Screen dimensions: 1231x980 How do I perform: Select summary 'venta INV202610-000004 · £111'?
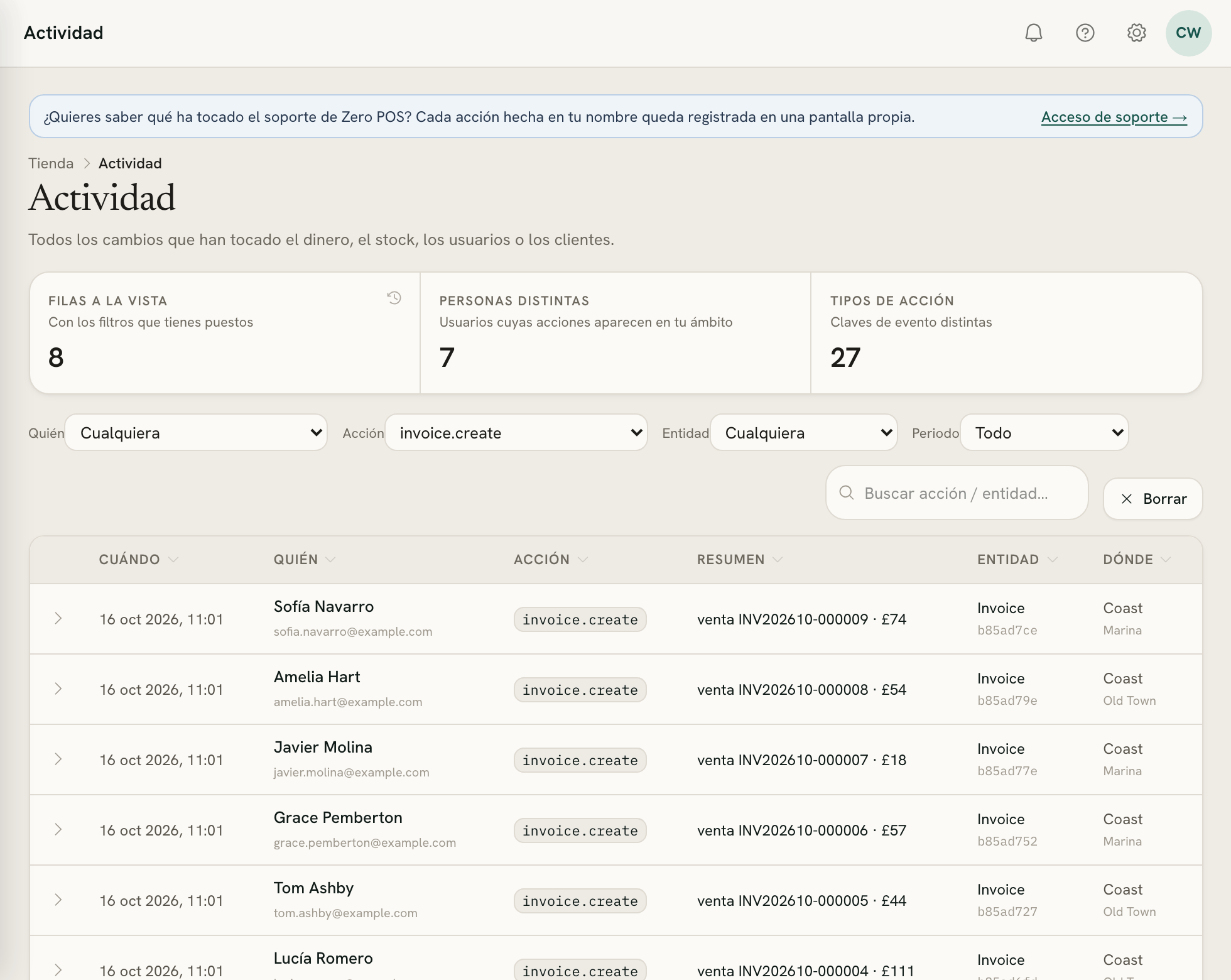806,971
